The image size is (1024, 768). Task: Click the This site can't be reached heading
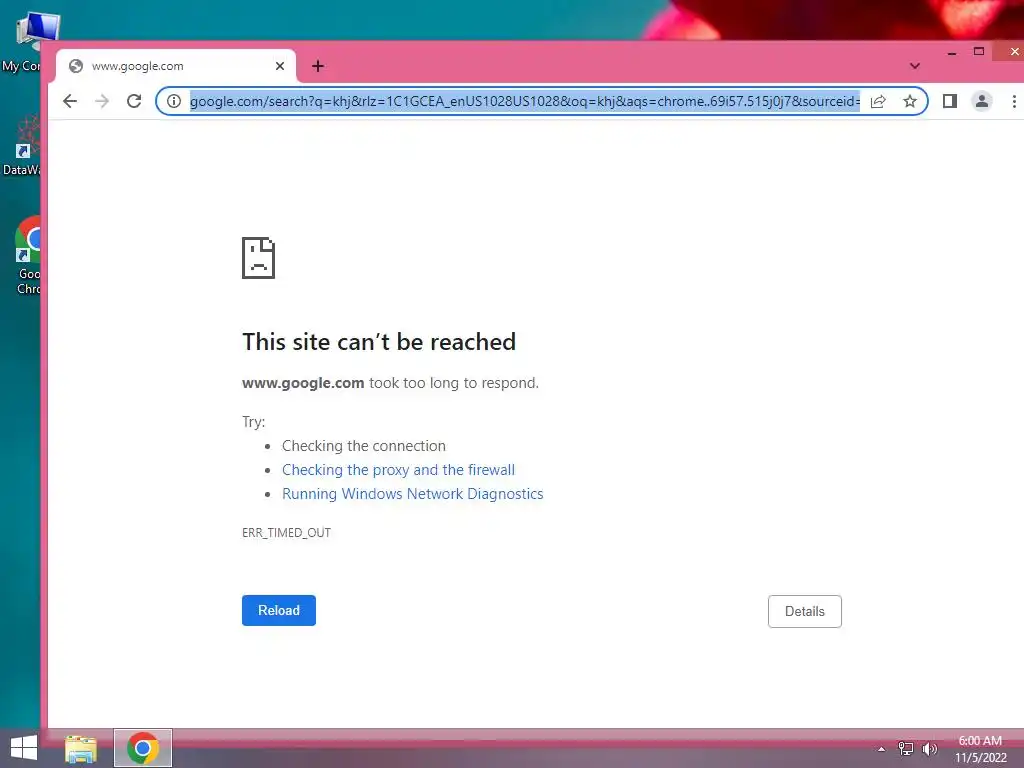379,342
